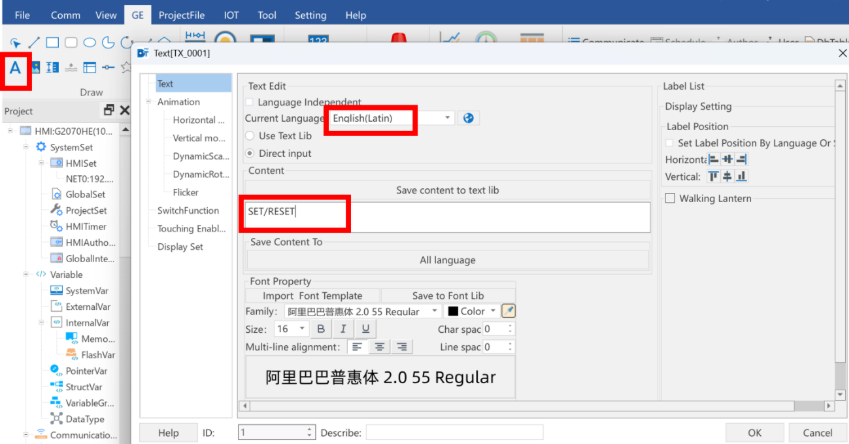
Task: Click the Cancel button
Action: pyautogui.click(x=817, y=433)
